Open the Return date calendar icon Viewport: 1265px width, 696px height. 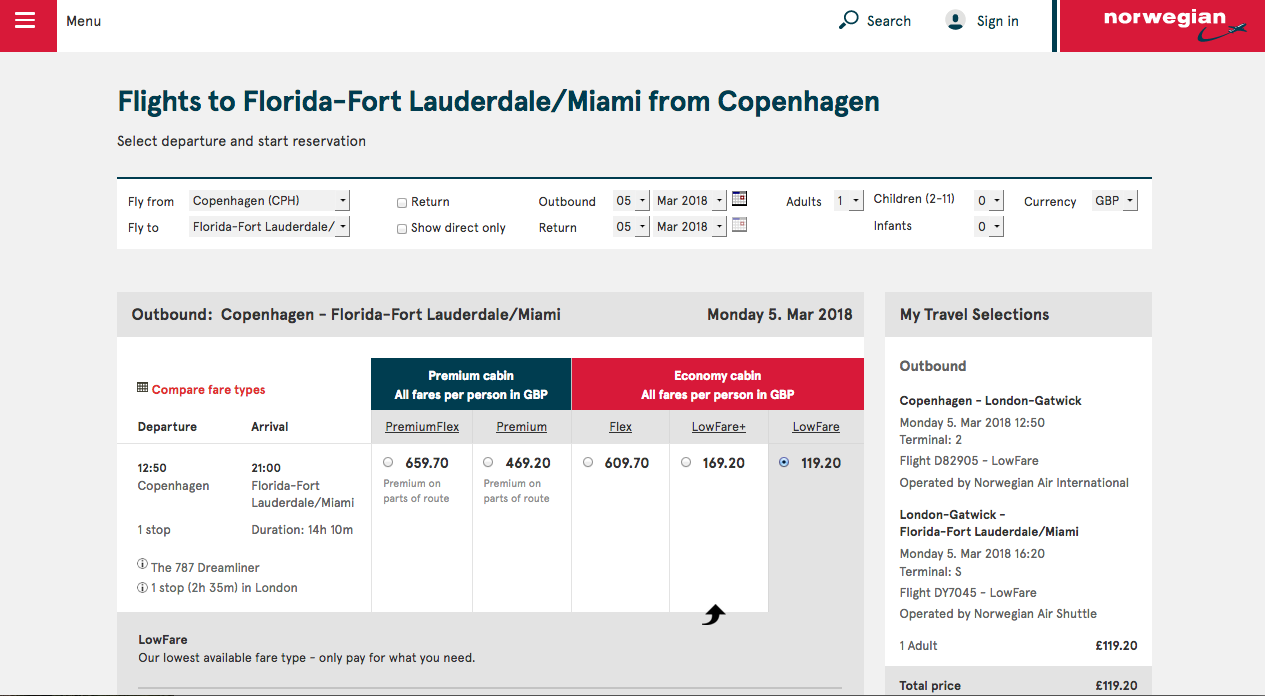(740, 225)
